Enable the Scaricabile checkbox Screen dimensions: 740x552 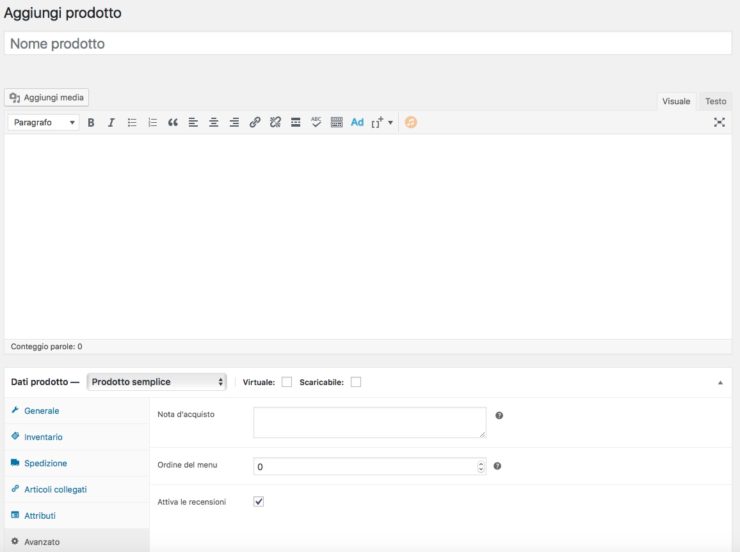(356, 382)
